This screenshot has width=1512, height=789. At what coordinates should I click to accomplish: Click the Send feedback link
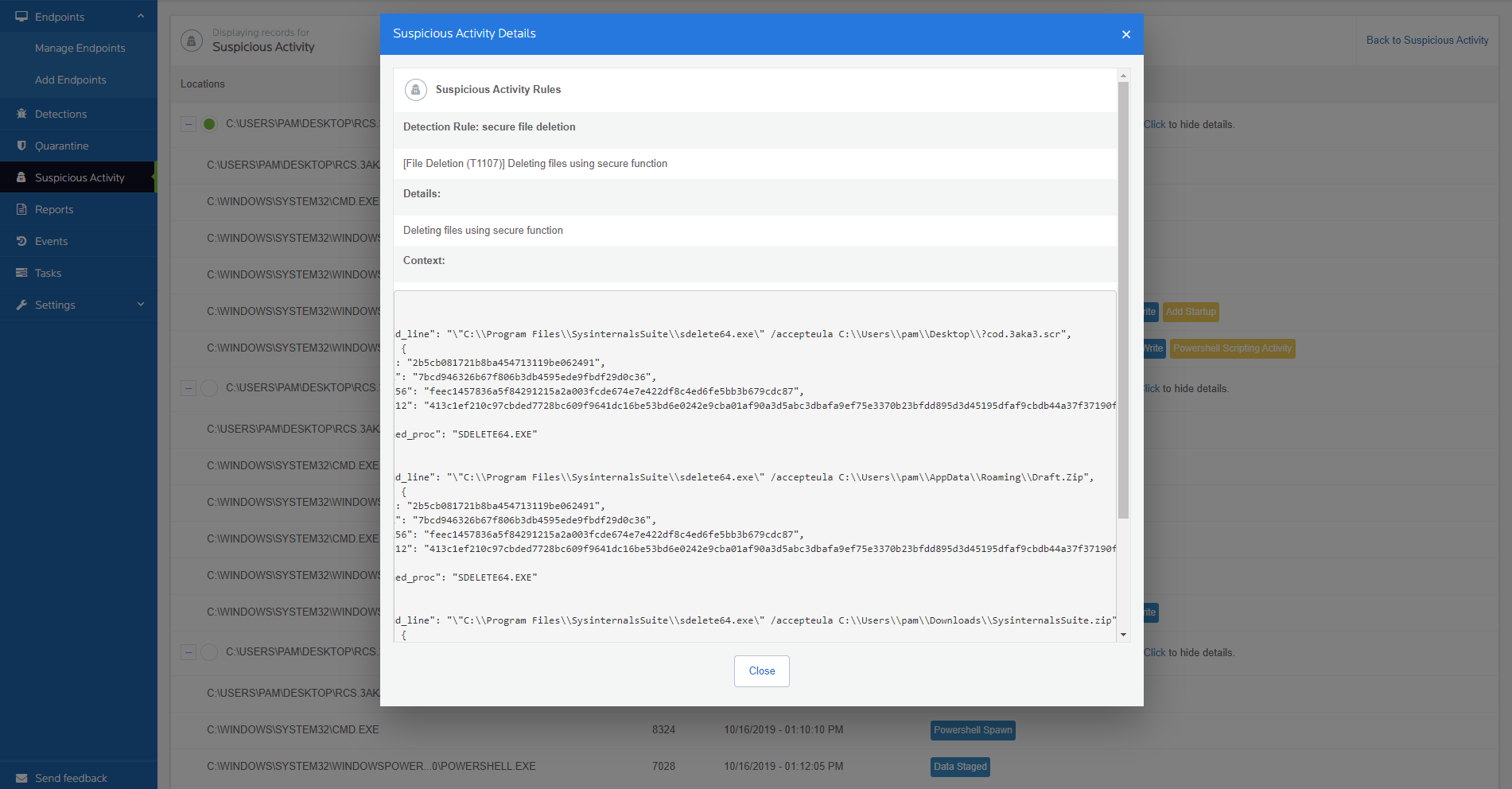click(71, 779)
